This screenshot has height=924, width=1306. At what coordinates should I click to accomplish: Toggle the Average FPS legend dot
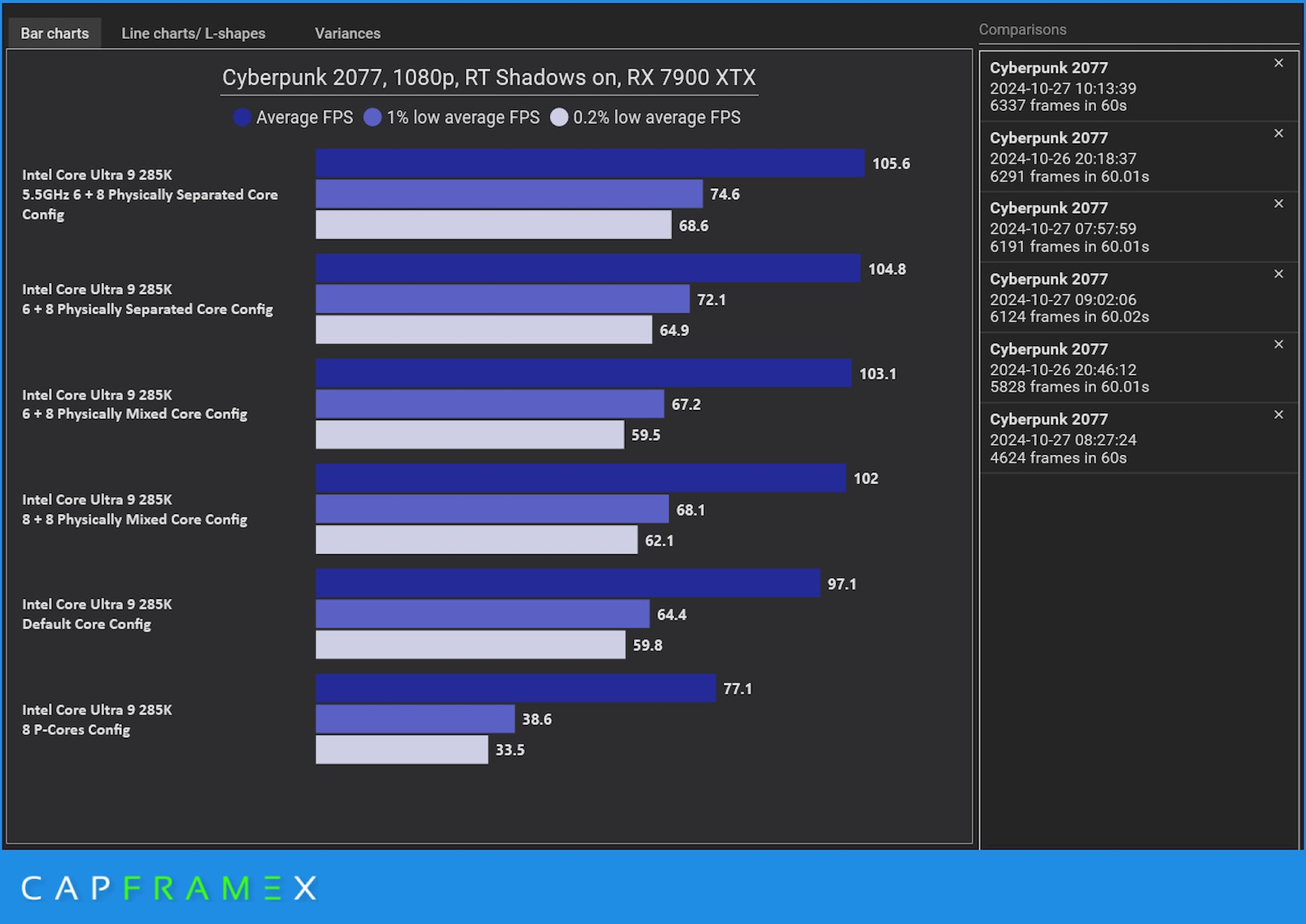[x=242, y=118]
